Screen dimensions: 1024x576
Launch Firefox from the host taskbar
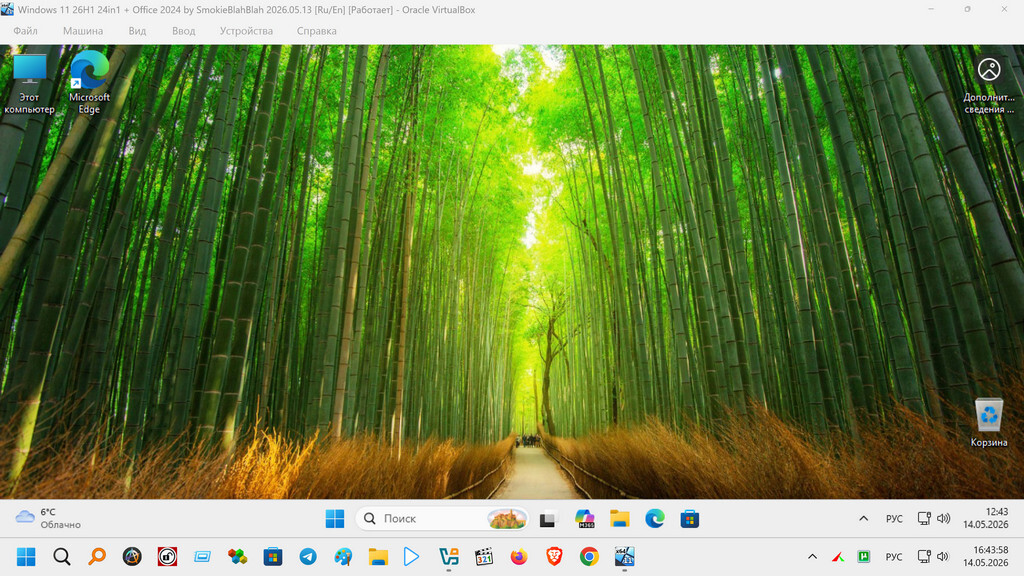pos(519,556)
